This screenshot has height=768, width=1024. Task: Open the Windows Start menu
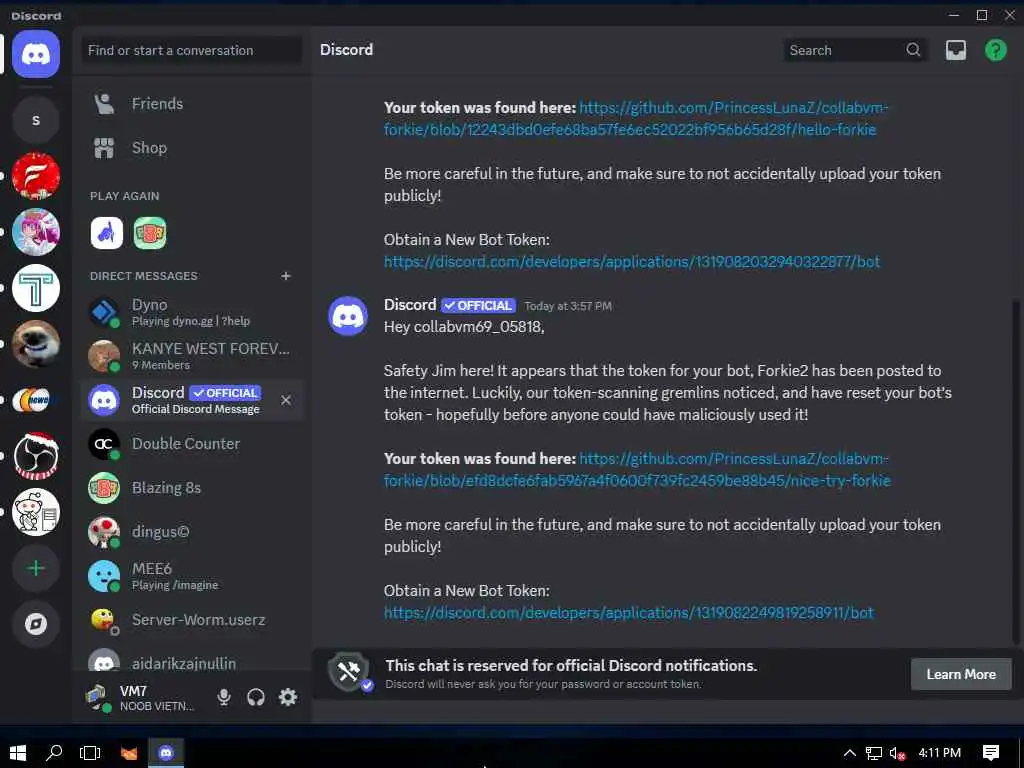tap(18, 753)
